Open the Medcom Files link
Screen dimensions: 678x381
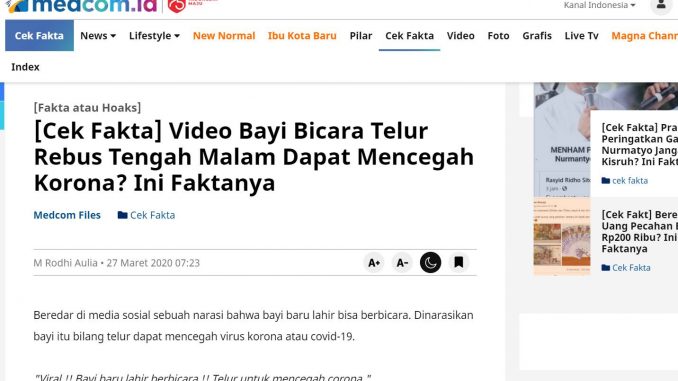[67, 215]
